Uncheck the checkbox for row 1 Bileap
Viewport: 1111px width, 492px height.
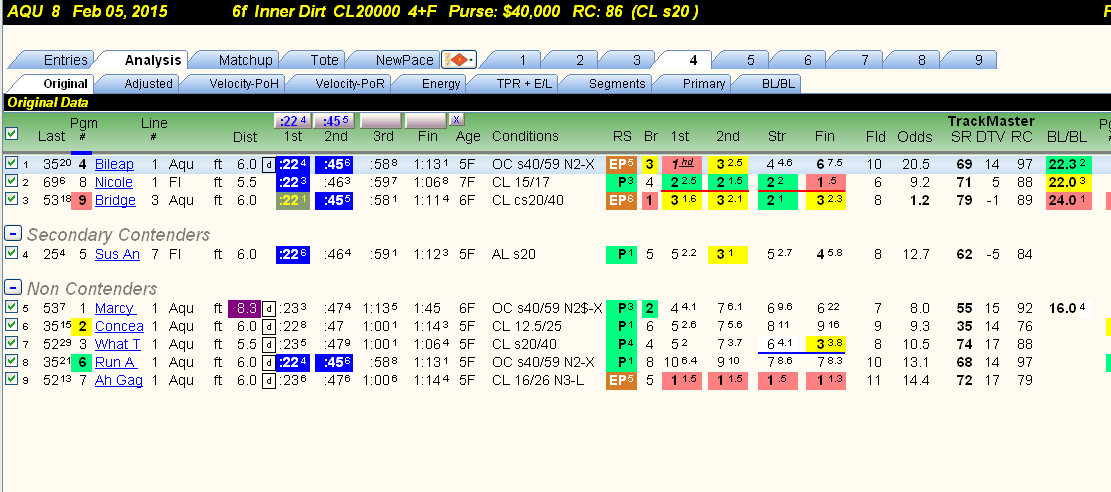tap(11, 164)
